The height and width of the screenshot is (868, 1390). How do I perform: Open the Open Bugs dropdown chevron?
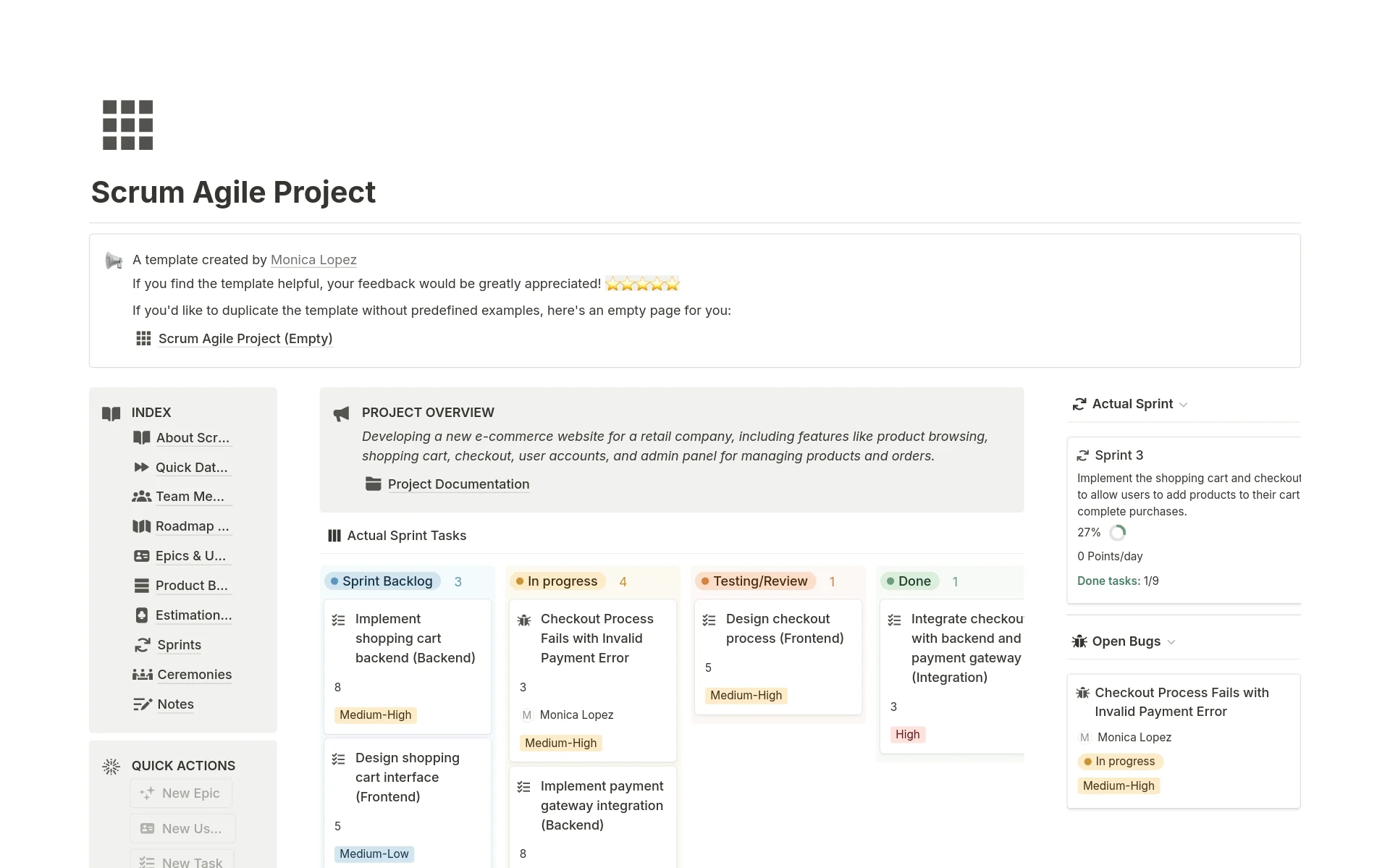1171,641
